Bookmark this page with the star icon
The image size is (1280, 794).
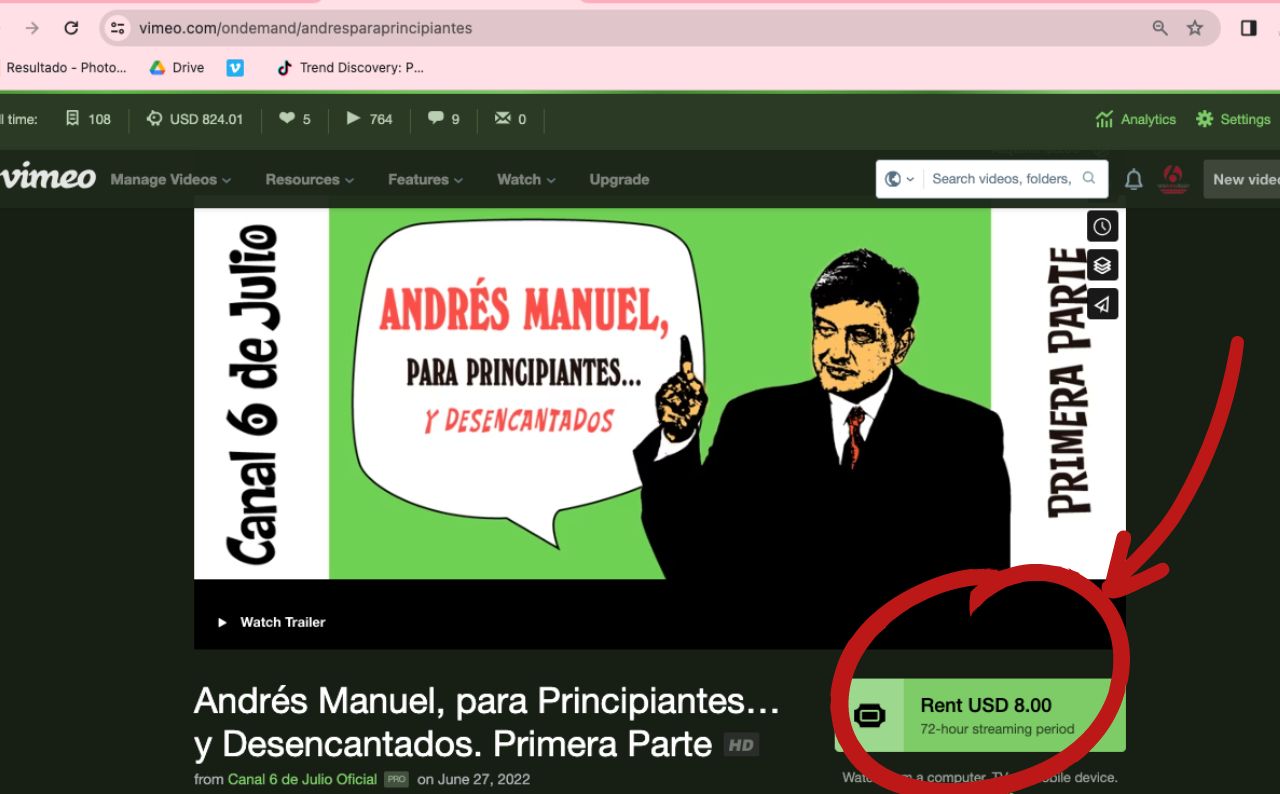[x=1195, y=28]
